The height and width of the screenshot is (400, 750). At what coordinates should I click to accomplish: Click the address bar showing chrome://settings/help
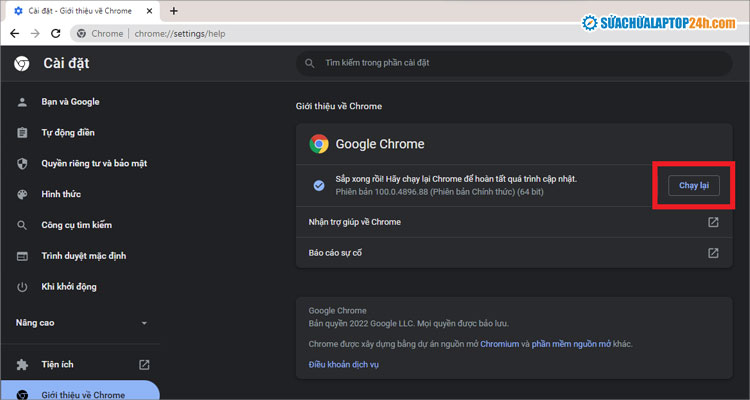(x=300, y=33)
